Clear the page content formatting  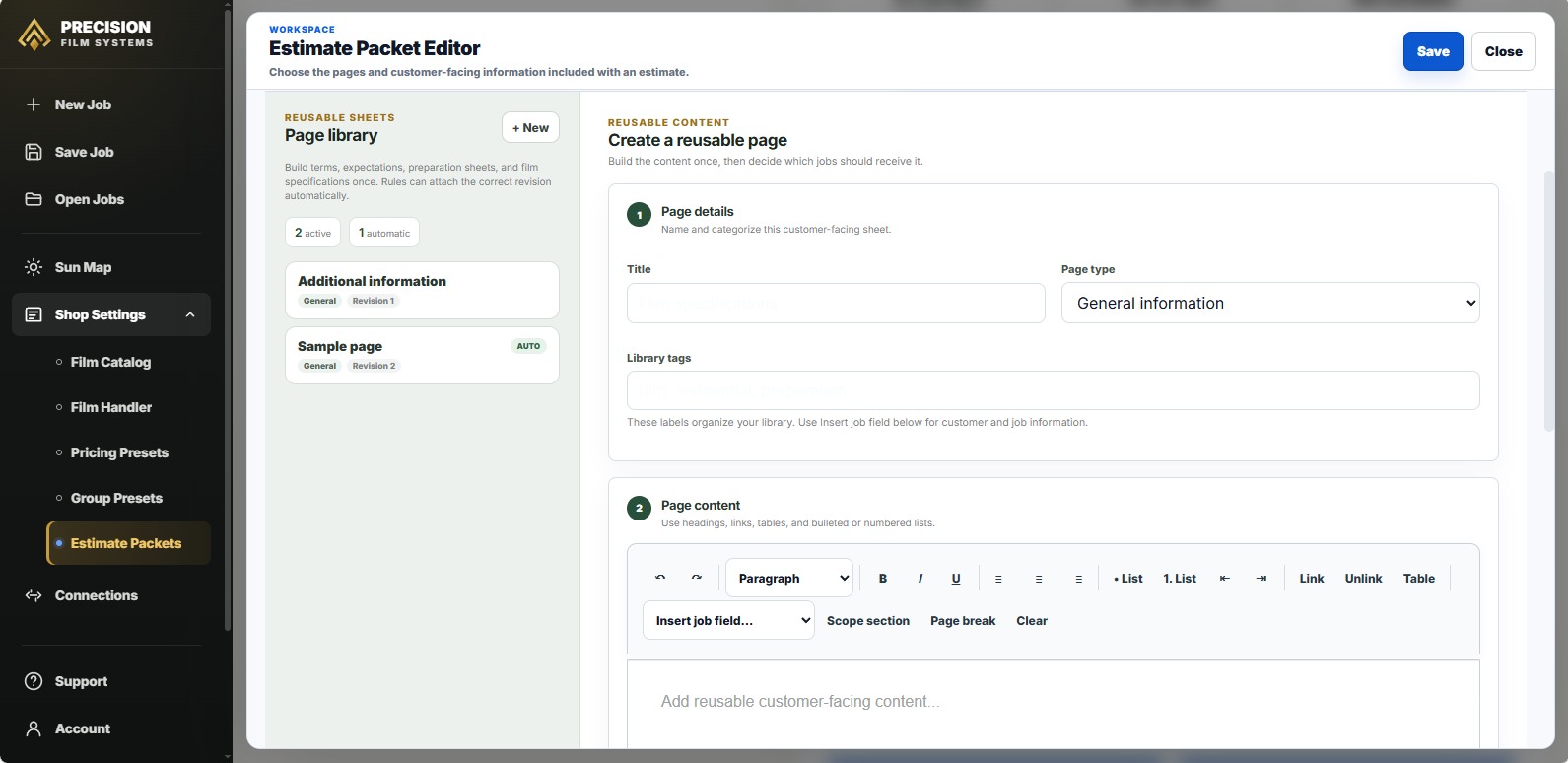point(1032,621)
